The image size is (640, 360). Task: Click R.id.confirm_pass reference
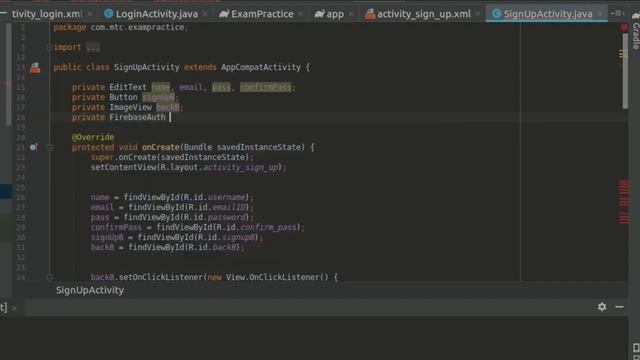tap(256, 227)
